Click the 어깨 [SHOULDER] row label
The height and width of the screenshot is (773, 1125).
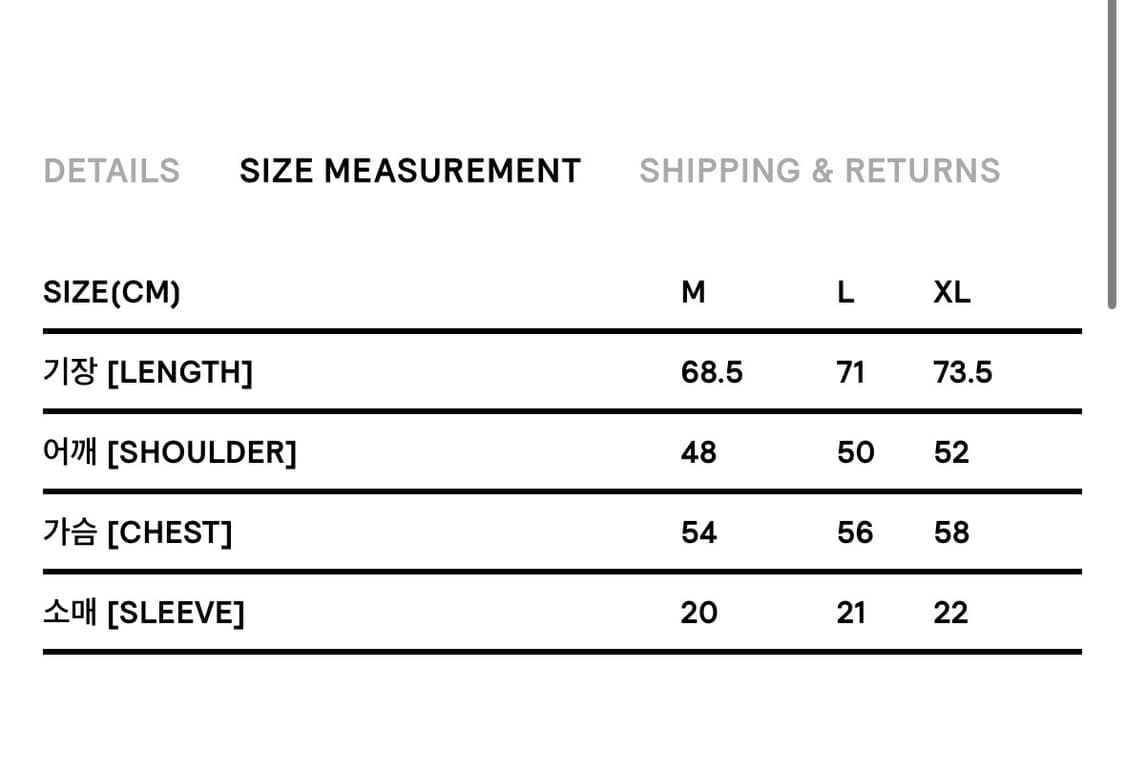170,452
